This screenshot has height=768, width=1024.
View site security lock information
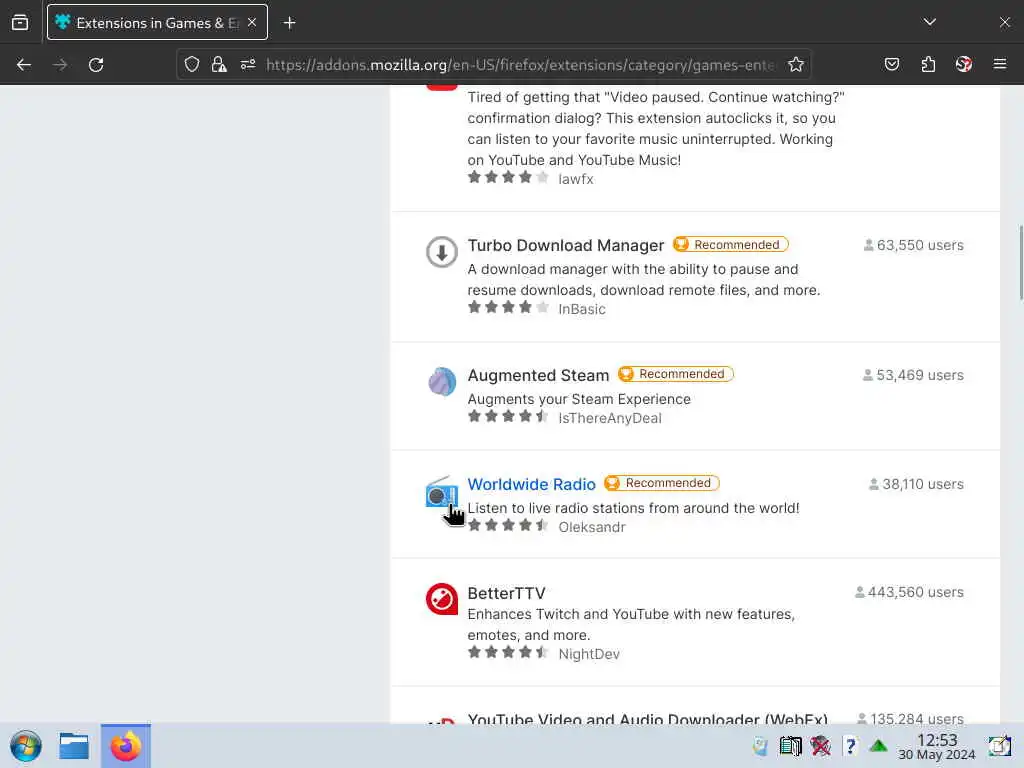click(x=219, y=64)
